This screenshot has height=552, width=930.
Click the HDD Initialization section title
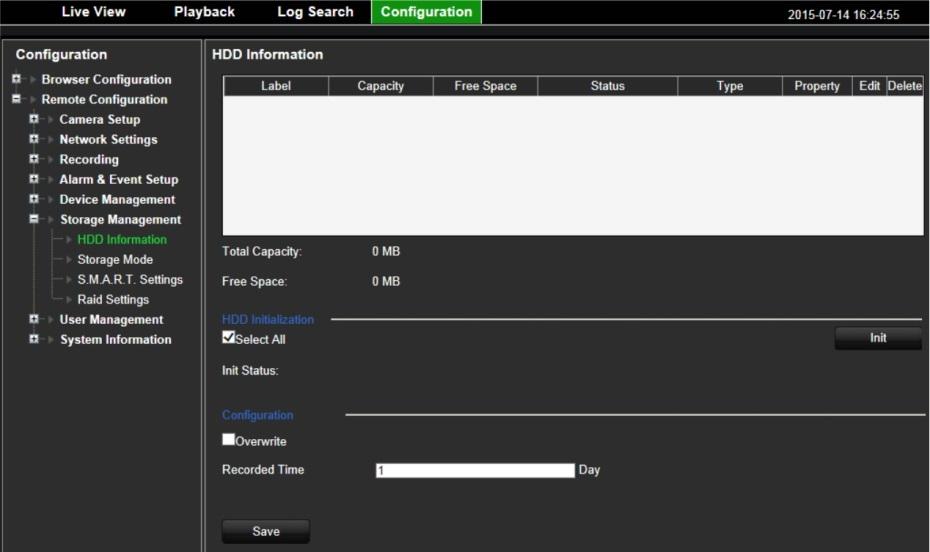pyautogui.click(x=268, y=320)
